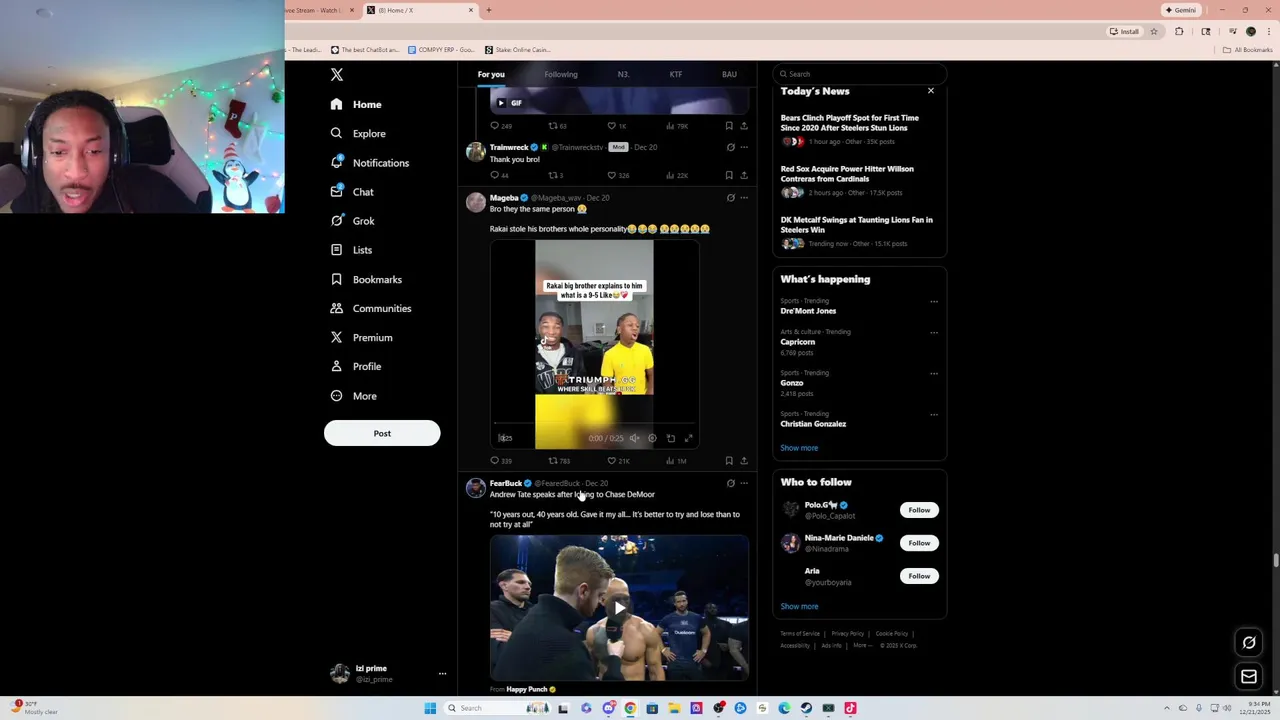
Task: Open a new Chrome tab
Action: pos(489,10)
